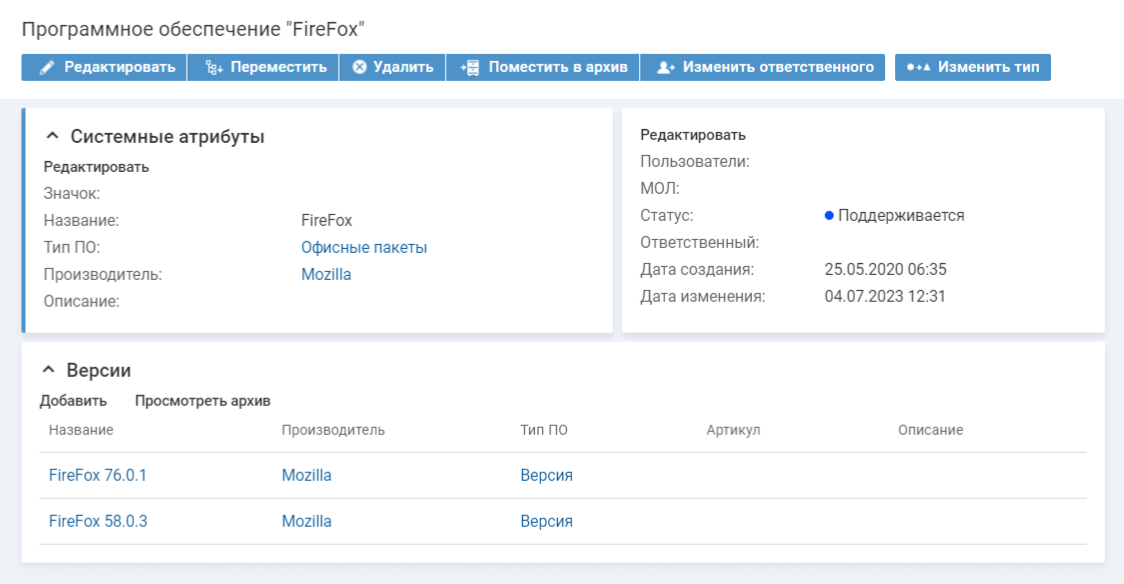This screenshot has height=584, width=1124.
Task: Click the Значок: label
Action: pyautogui.click(x=72, y=193)
